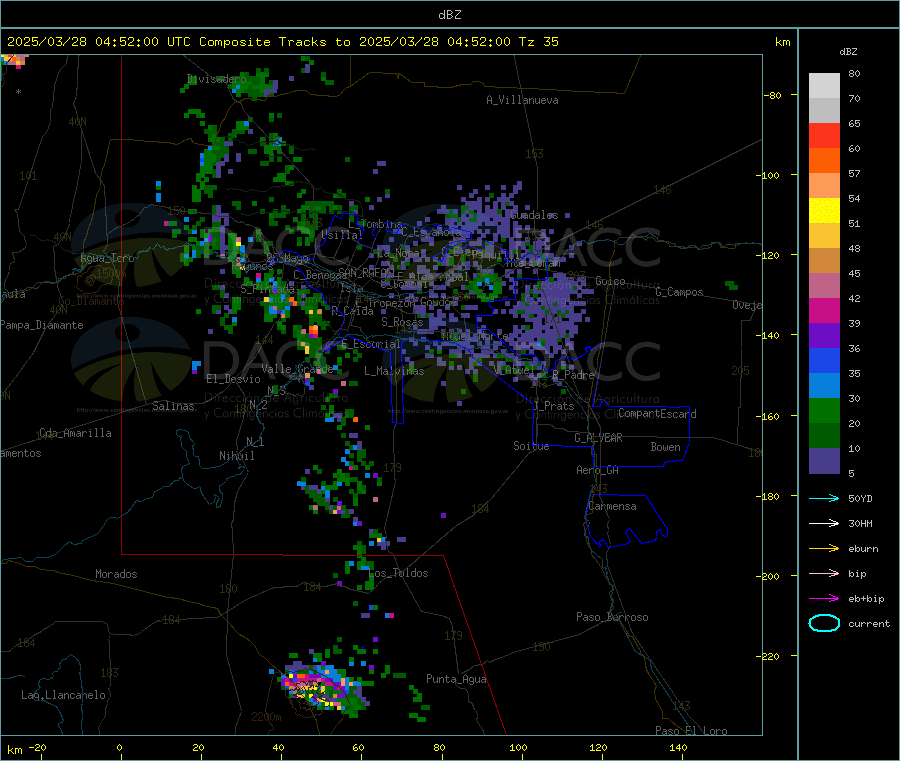Click the 'Los_Toldos' place label
Viewport: 900px width, 761px height.
pyautogui.click(x=398, y=573)
